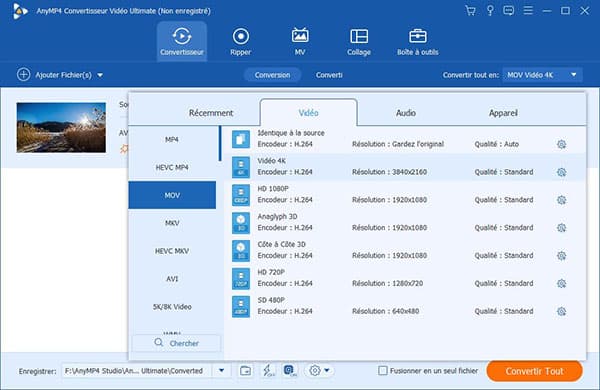Open settings gear for SD 480P
600x390 pixels.
tap(561, 311)
